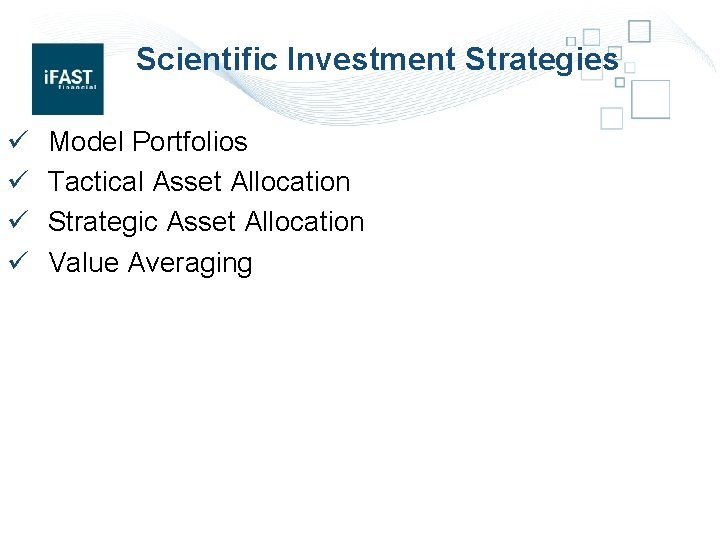Click the word Scientific in the title

click(x=207, y=59)
